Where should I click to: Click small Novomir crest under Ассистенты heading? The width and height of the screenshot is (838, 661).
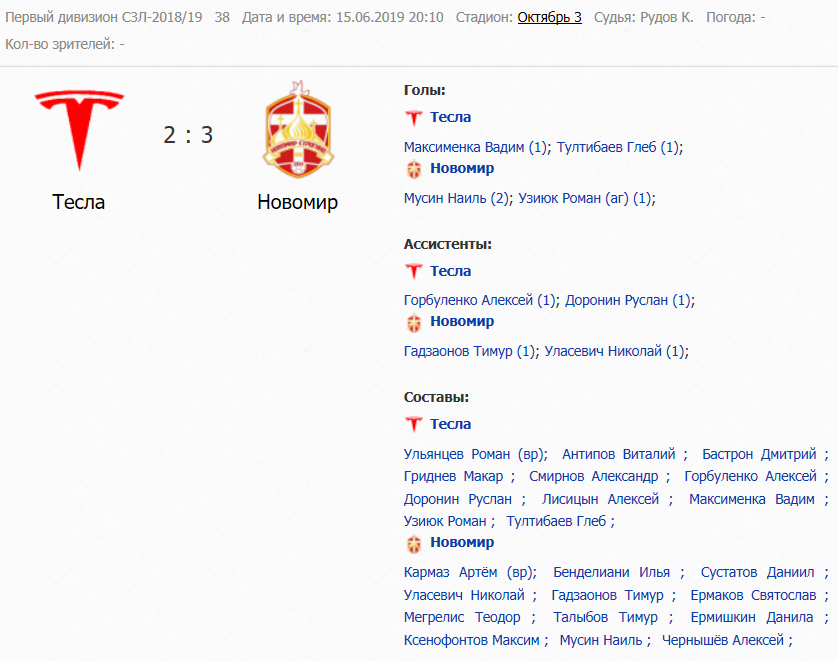pos(414,322)
